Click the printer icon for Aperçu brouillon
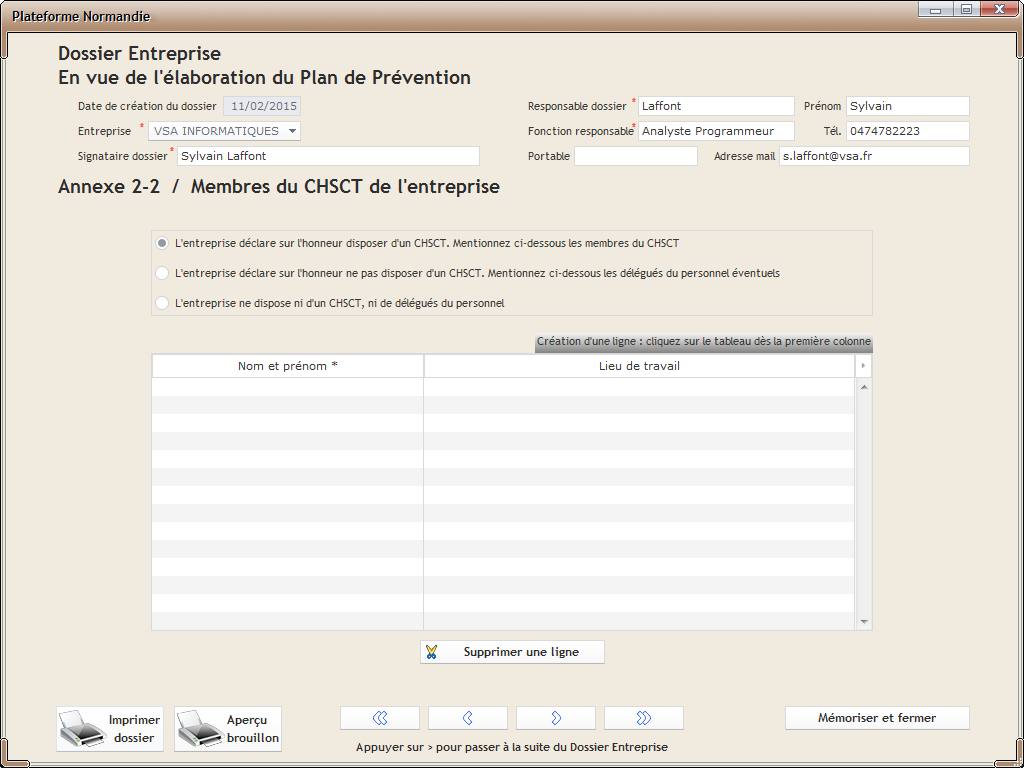 click(199, 729)
